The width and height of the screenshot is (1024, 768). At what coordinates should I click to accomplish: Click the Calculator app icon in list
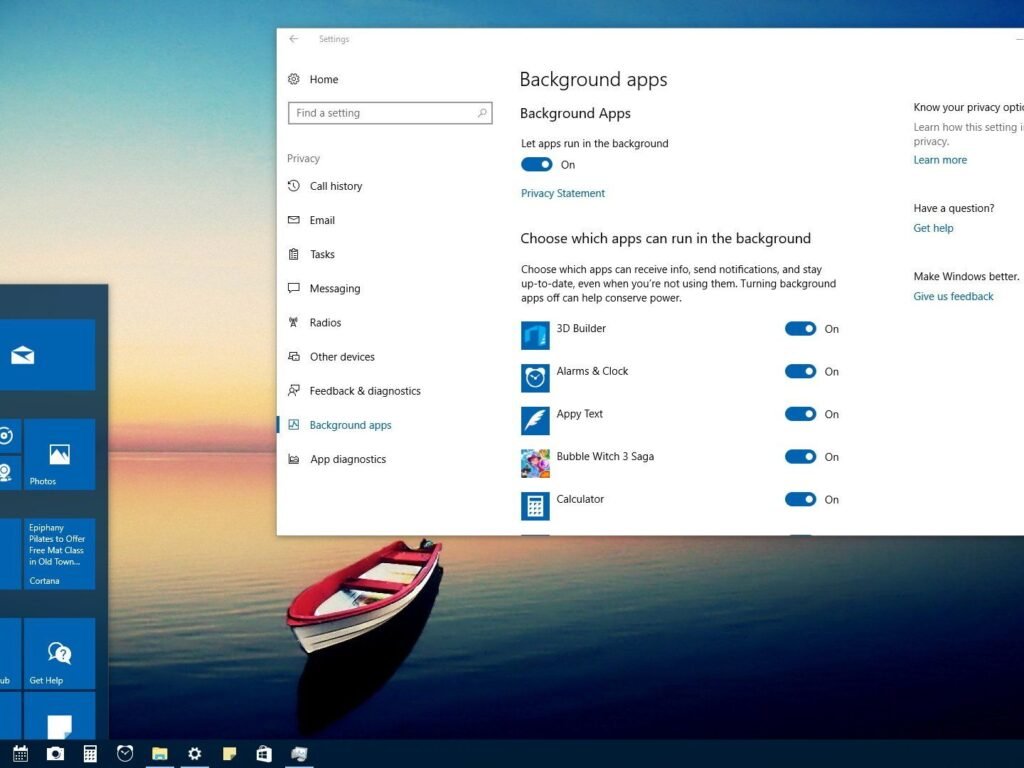pos(535,506)
